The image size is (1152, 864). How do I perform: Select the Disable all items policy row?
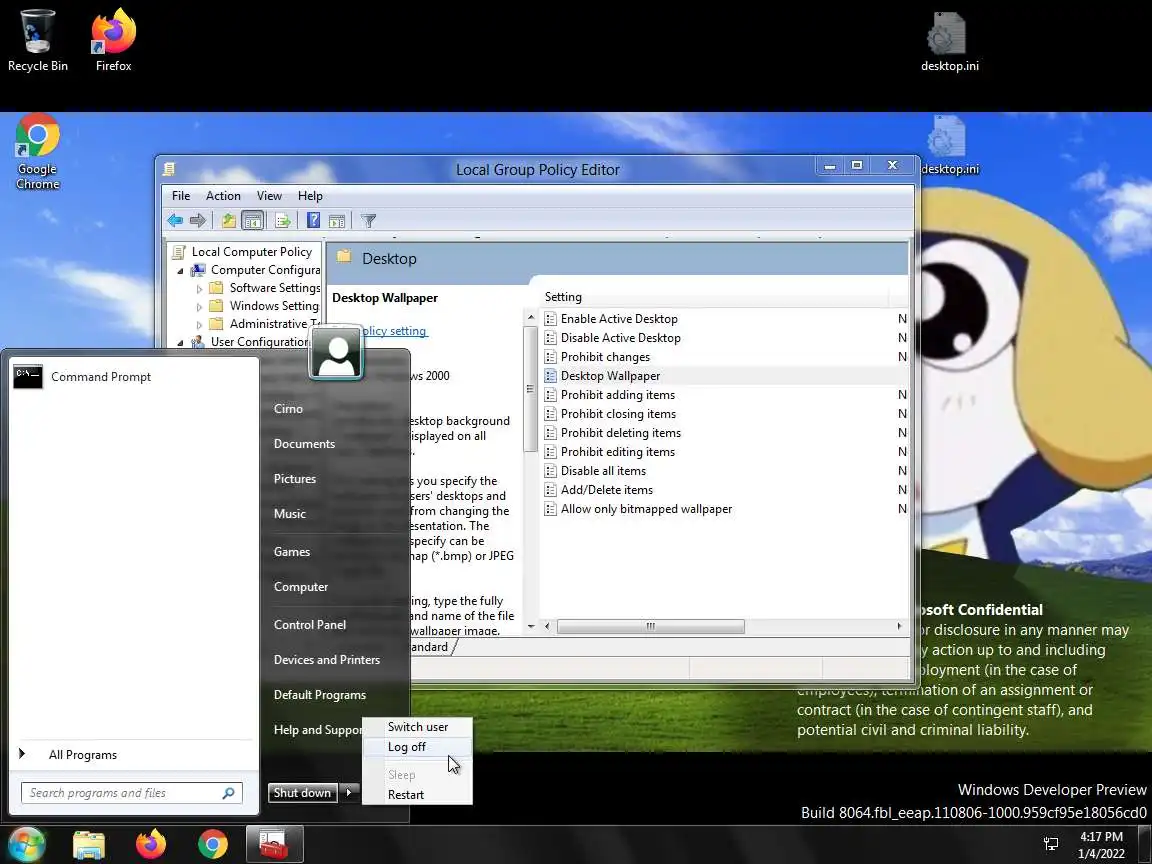(724, 471)
